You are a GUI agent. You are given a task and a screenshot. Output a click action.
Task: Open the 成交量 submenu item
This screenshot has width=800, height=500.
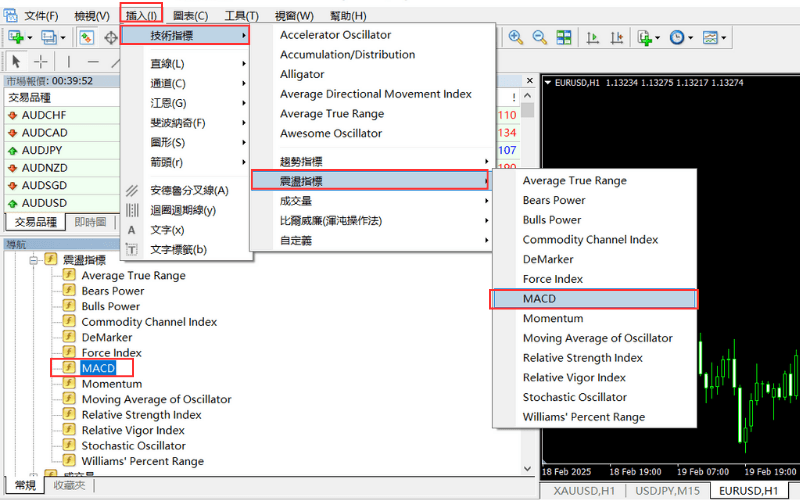coord(371,201)
